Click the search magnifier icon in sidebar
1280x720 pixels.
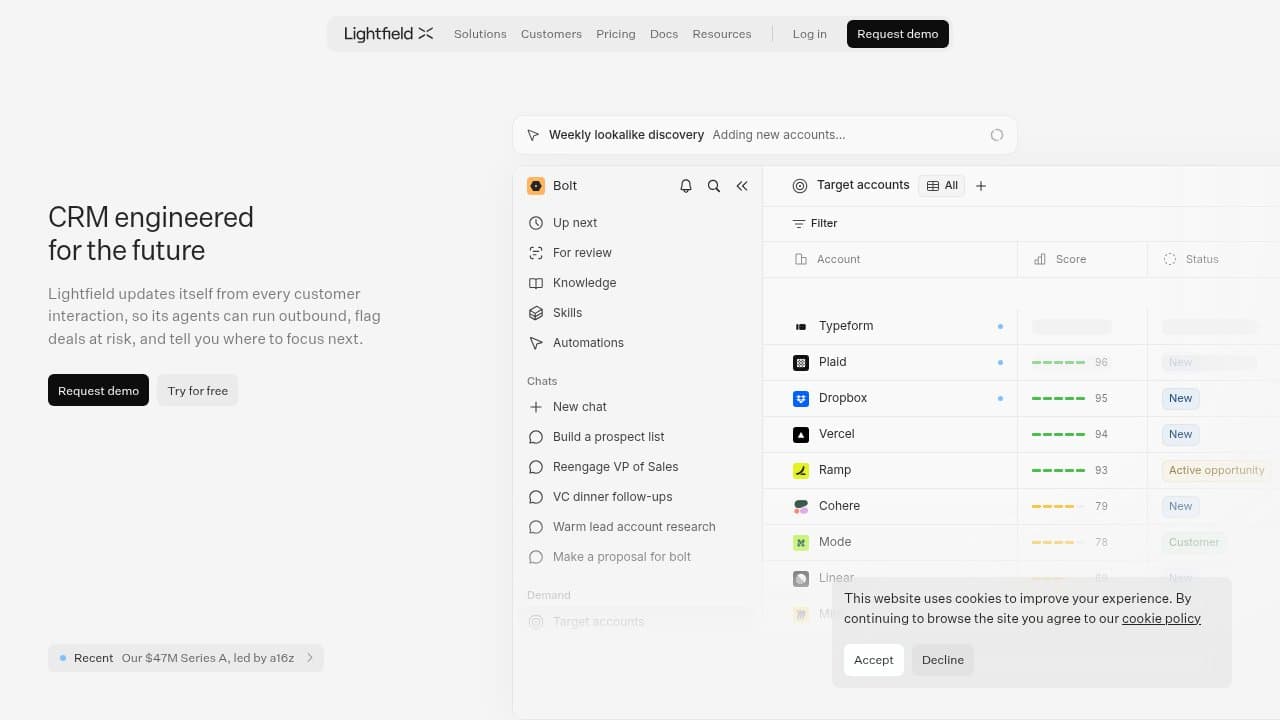[714, 186]
